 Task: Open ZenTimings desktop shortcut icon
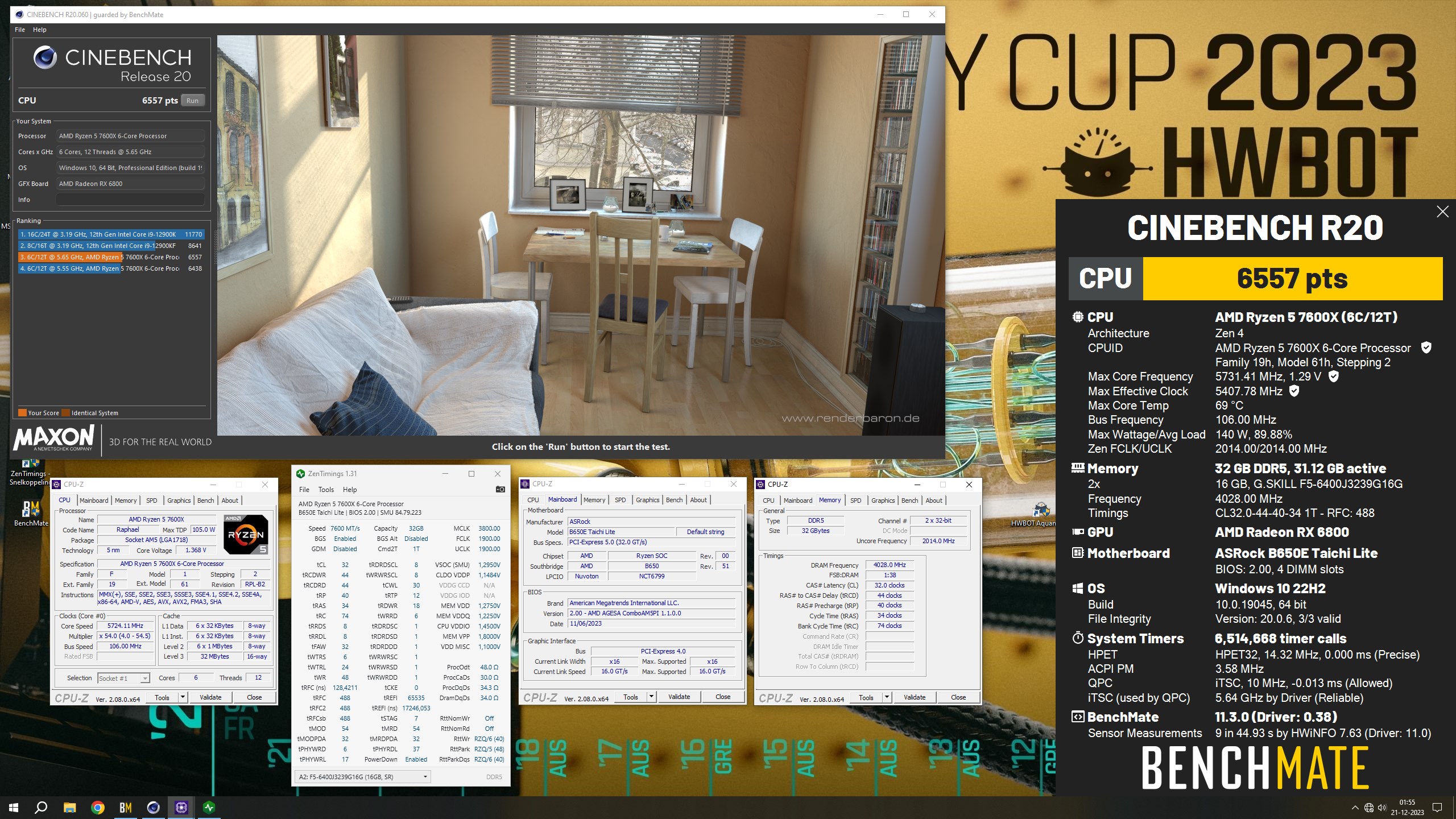click(x=30, y=473)
